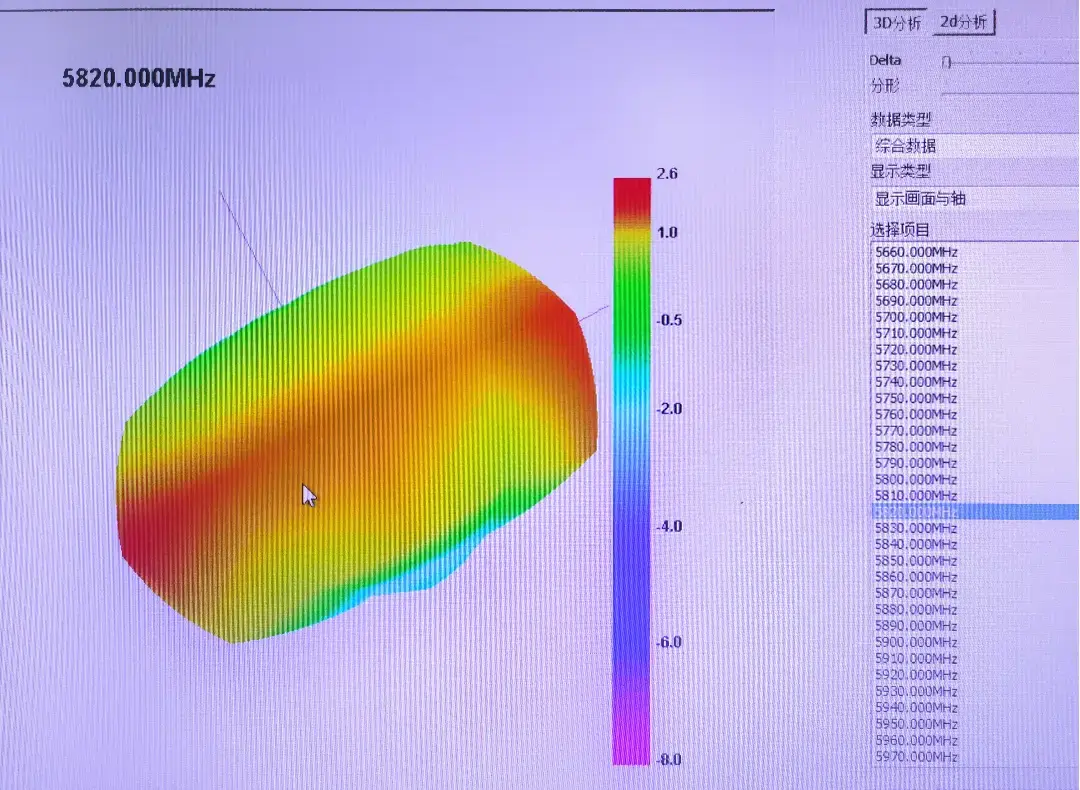Image resolution: width=1080 pixels, height=790 pixels.
Task: Select 5730.000MHz frequency item
Action: point(916,366)
